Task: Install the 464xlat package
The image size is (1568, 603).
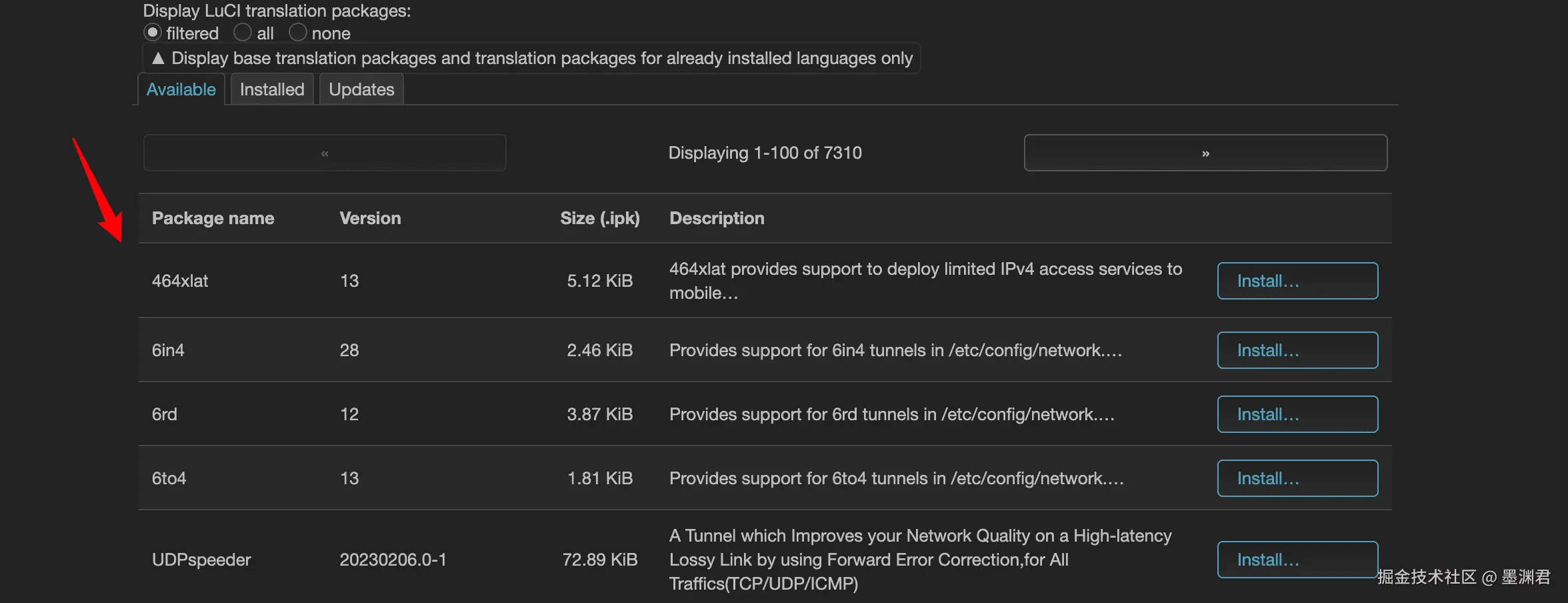Action: click(1297, 281)
